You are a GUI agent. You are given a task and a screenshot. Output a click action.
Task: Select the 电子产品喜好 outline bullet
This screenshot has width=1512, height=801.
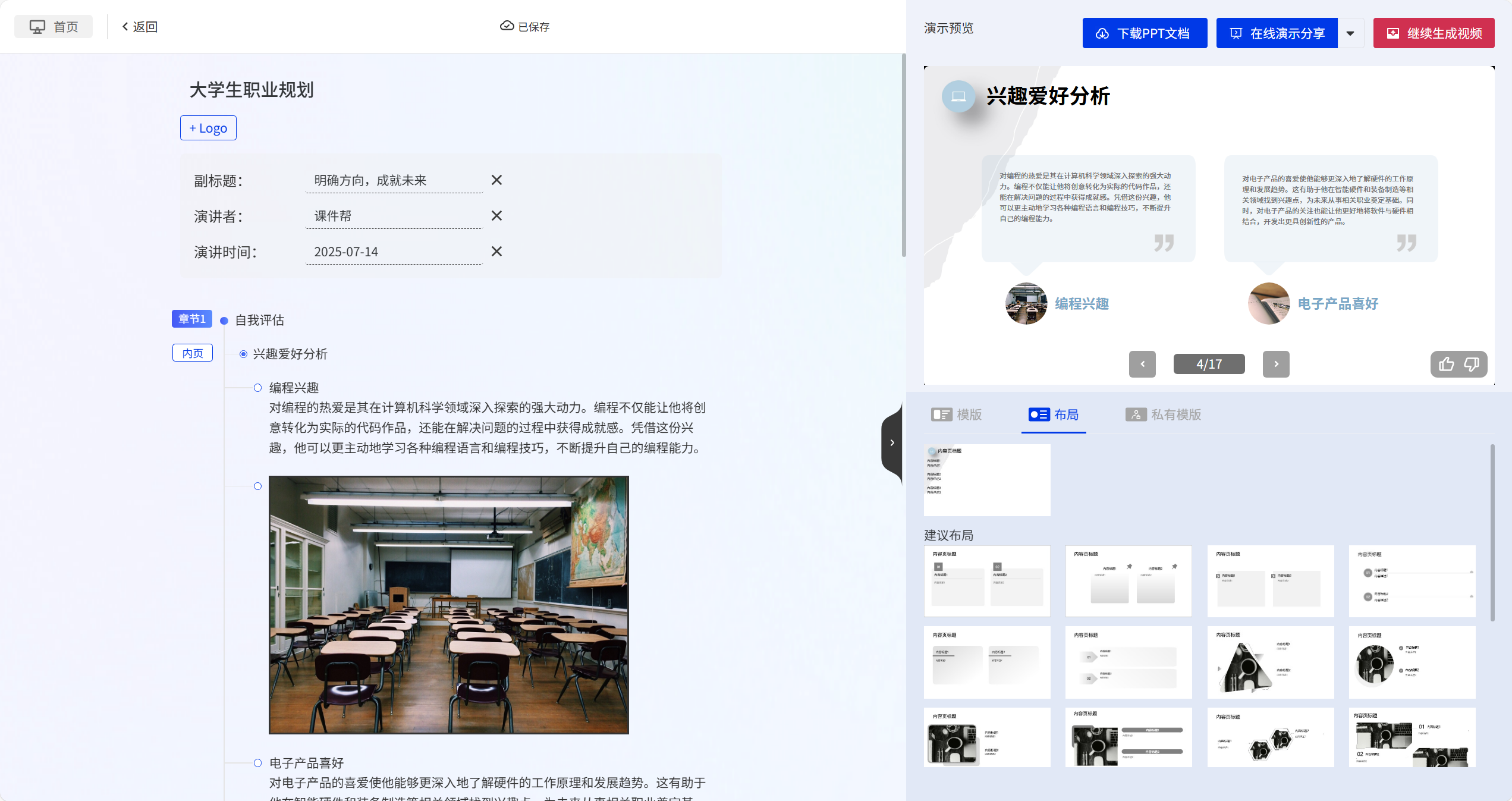coord(257,763)
